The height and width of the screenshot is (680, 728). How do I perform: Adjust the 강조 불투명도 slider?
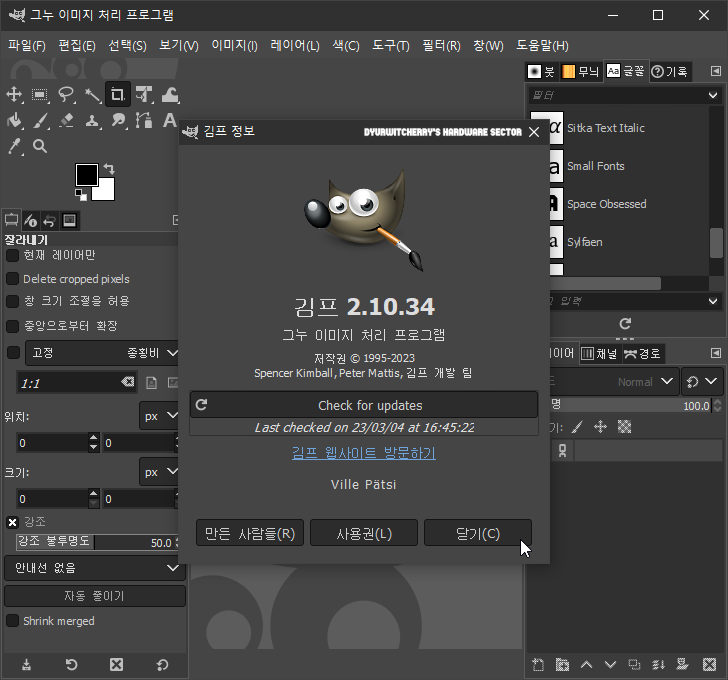(x=98, y=542)
